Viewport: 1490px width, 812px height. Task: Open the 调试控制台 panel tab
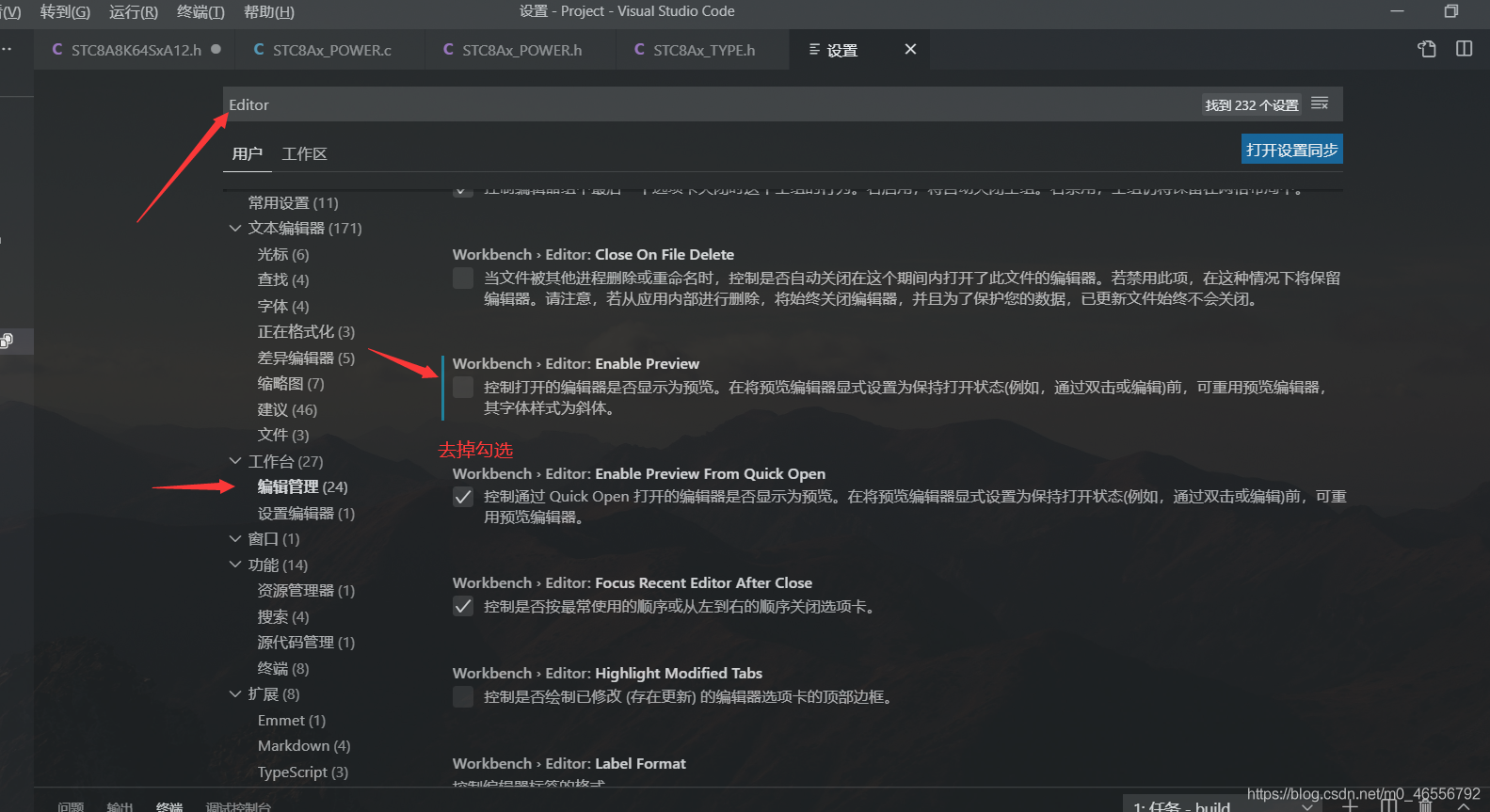(238, 806)
